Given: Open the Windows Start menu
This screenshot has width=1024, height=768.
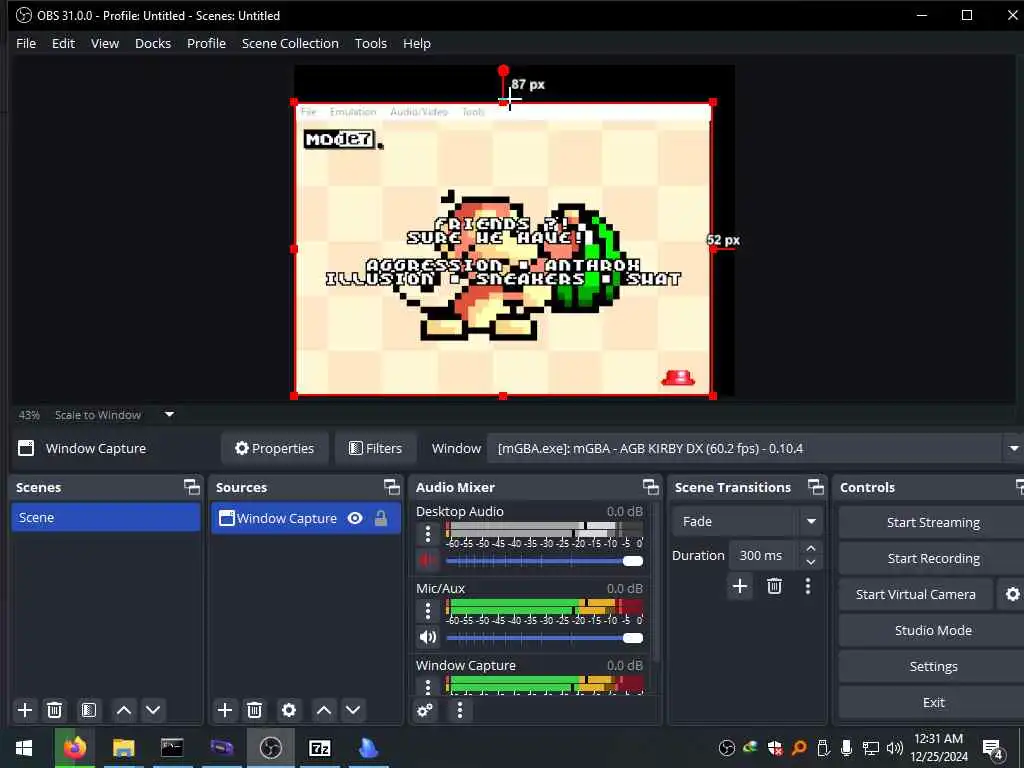Looking at the screenshot, I should [x=24, y=748].
